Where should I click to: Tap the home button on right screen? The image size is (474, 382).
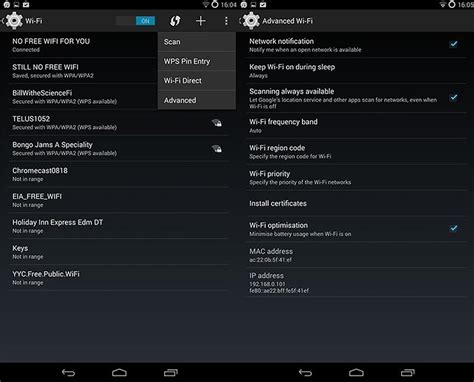356,372
